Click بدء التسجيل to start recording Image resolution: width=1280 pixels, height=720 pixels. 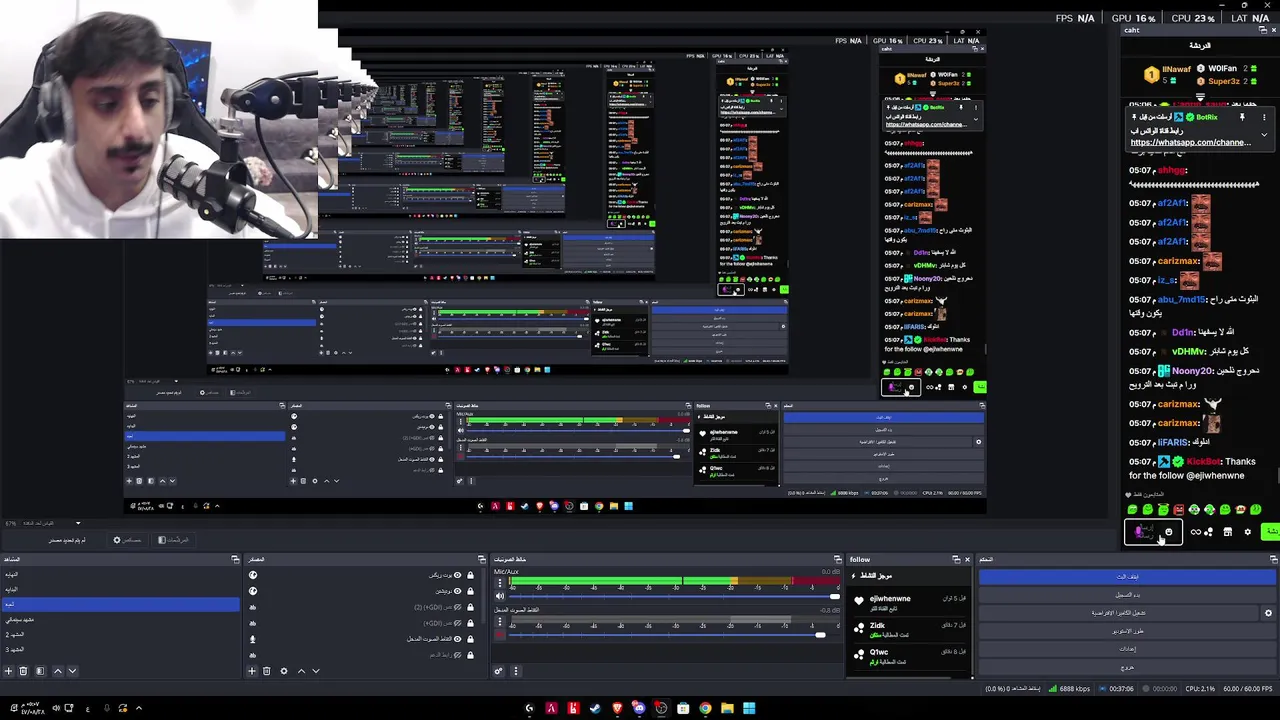click(x=1127, y=595)
